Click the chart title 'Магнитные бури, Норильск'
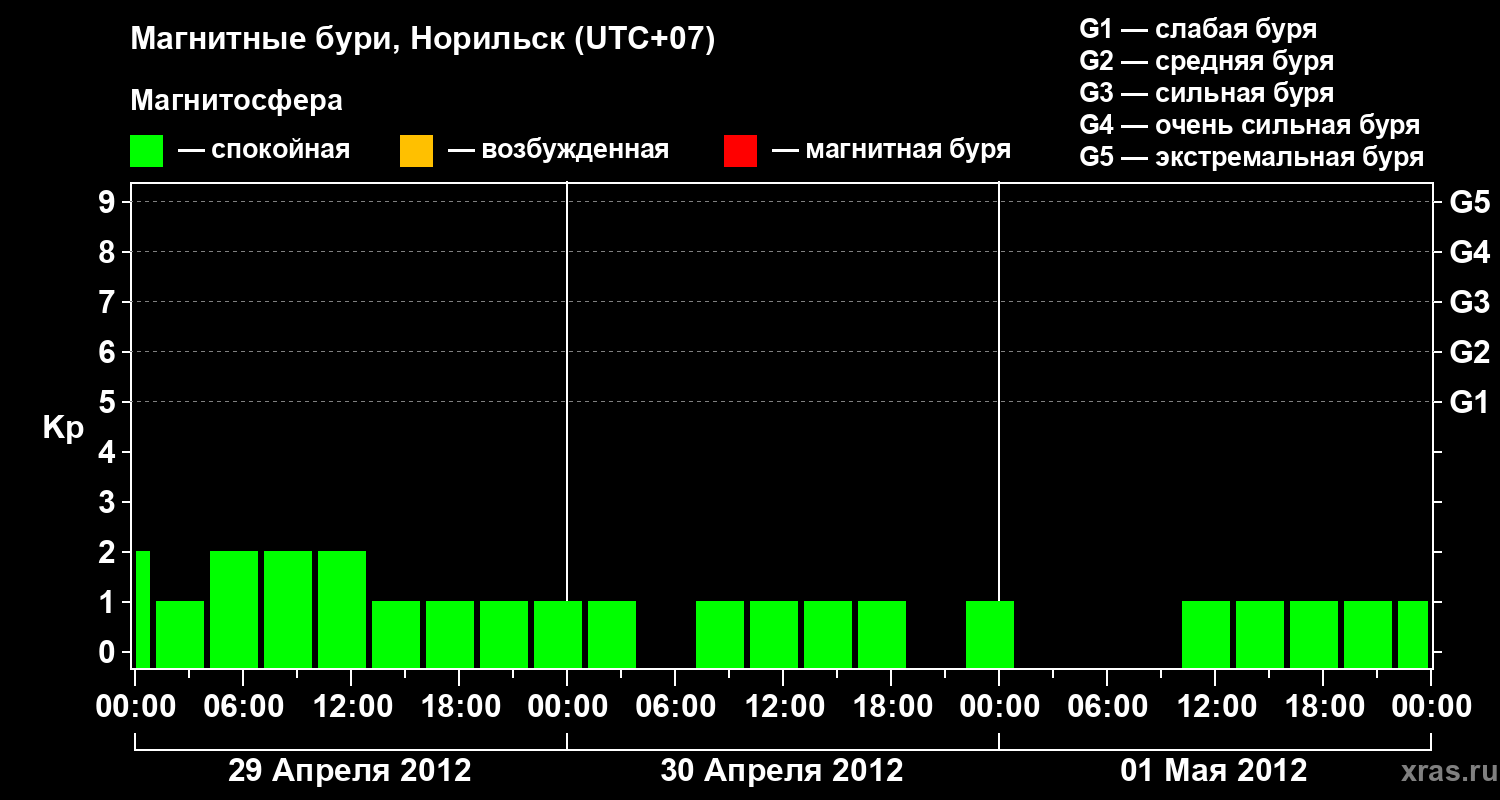 pos(351,40)
